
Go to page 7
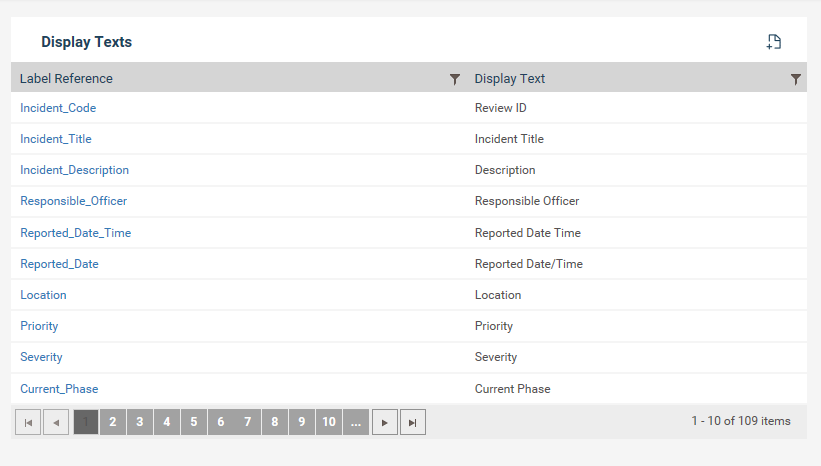[248, 422]
